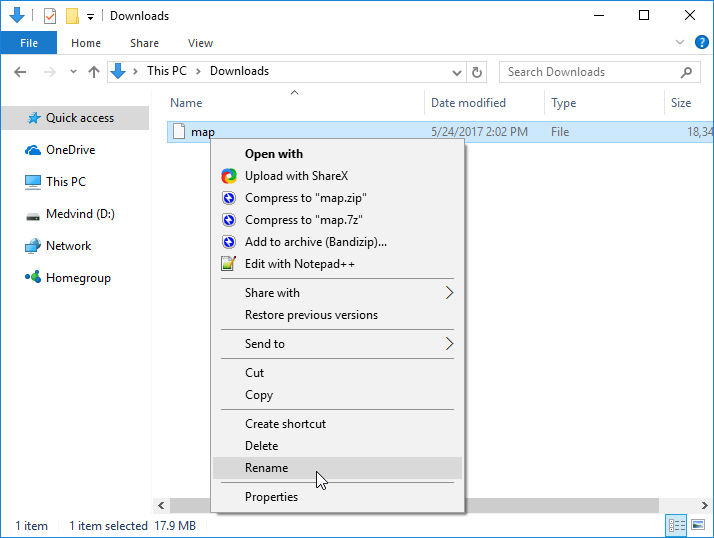Click the blue download arrow icon in the title bar
Viewport: 714px width, 538px height.
(17, 15)
